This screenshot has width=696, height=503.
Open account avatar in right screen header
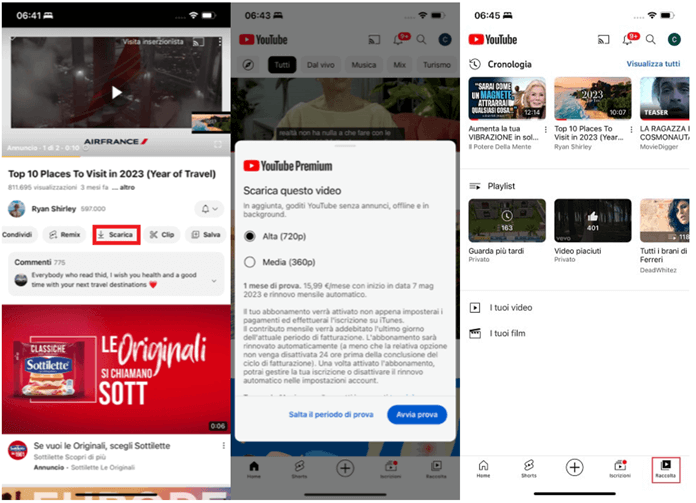pyautogui.click(x=674, y=40)
